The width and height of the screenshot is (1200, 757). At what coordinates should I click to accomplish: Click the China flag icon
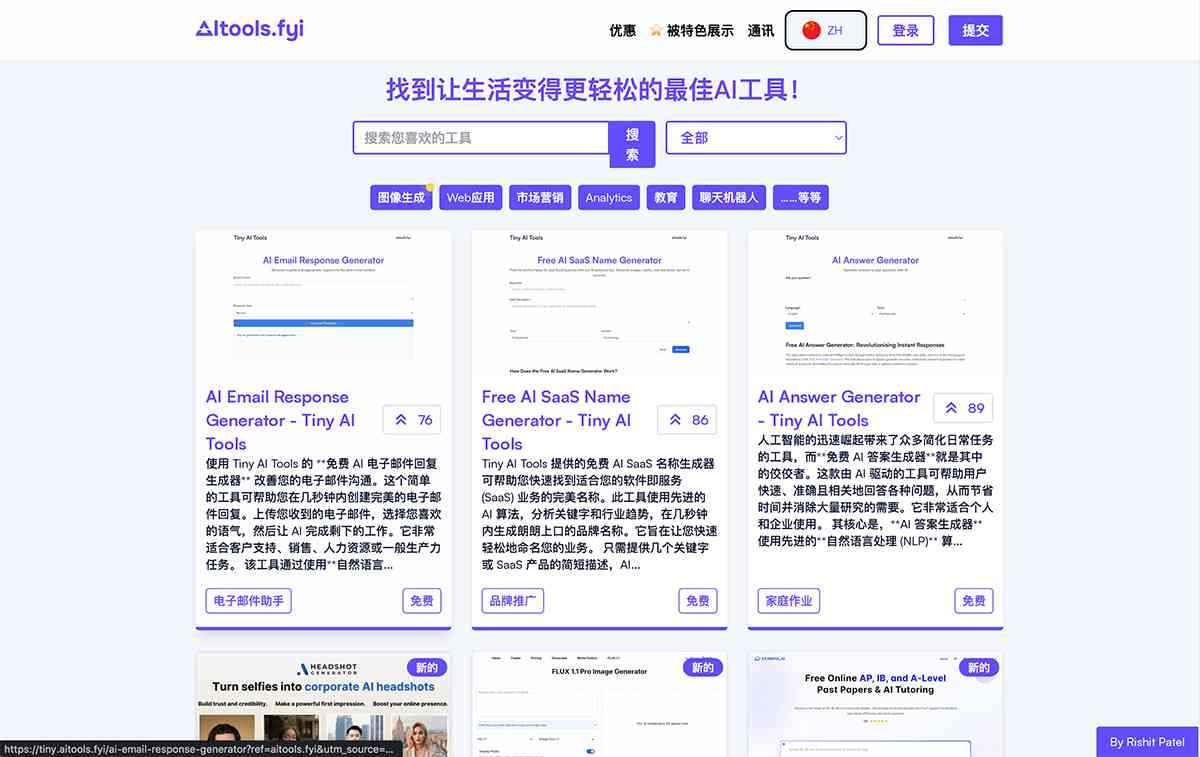coord(811,30)
